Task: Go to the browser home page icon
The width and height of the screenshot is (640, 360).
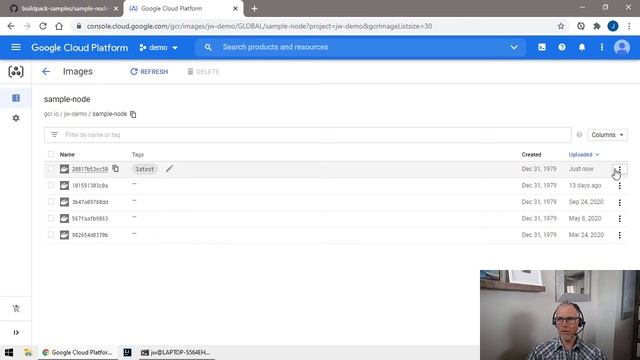Action: (59, 26)
